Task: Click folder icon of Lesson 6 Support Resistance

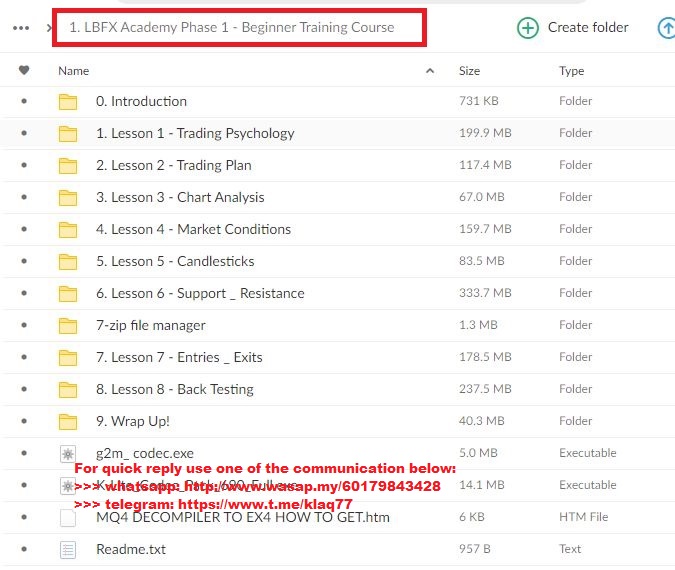Action: tap(68, 294)
